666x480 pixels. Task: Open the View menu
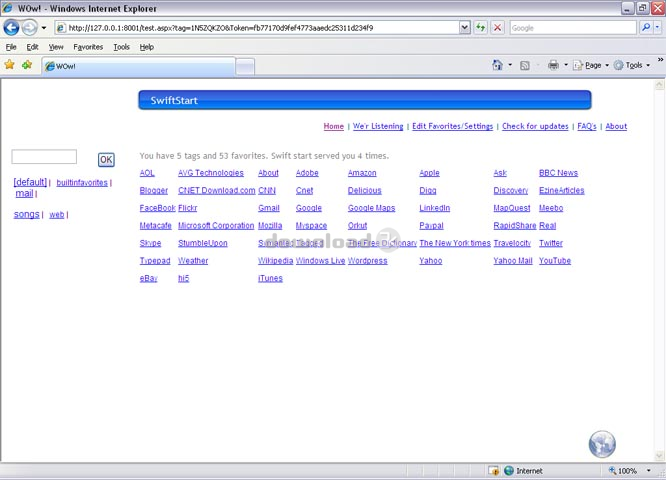pyautogui.click(x=56, y=47)
